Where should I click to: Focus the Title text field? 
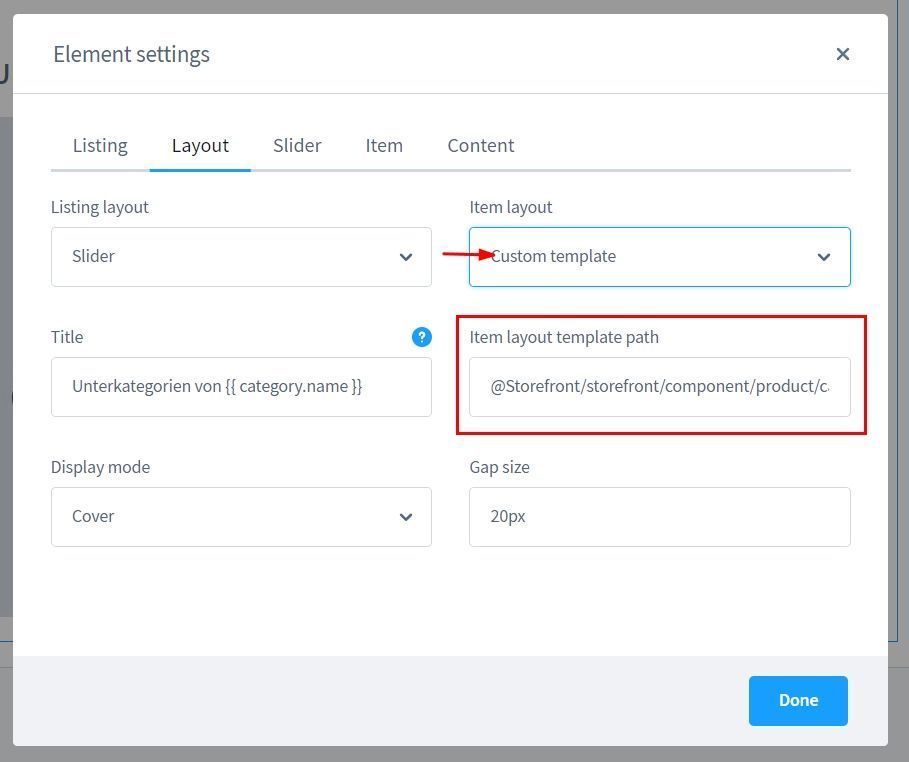pos(240,387)
